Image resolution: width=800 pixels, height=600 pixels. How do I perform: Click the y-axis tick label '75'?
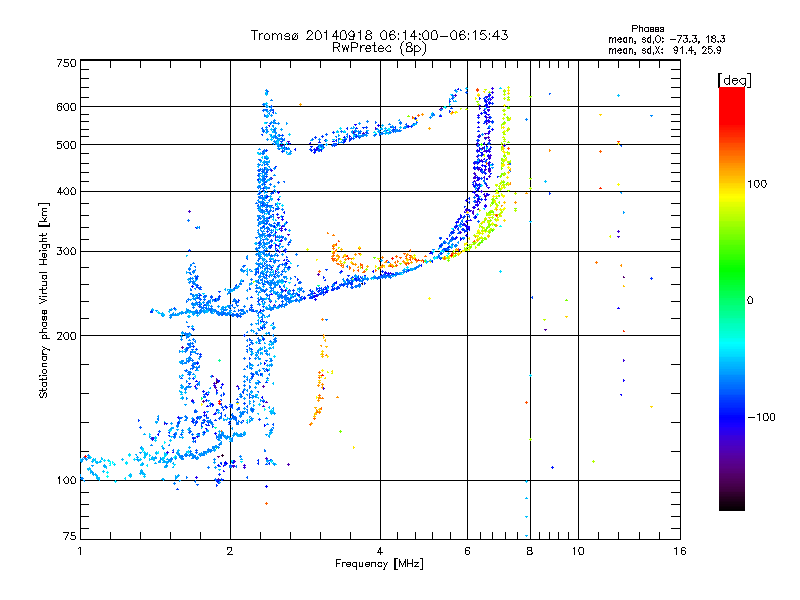pyautogui.click(x=70, y=536)
